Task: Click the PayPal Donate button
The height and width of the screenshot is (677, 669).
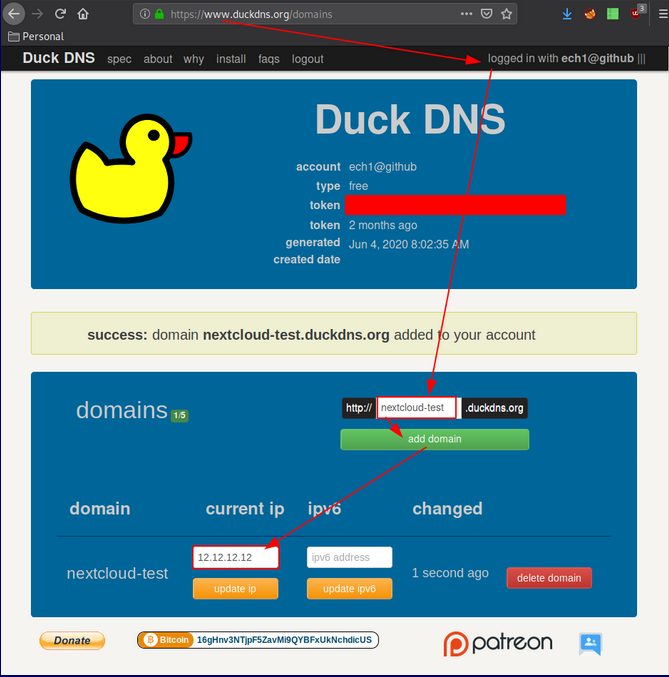Action: [72, 640]
